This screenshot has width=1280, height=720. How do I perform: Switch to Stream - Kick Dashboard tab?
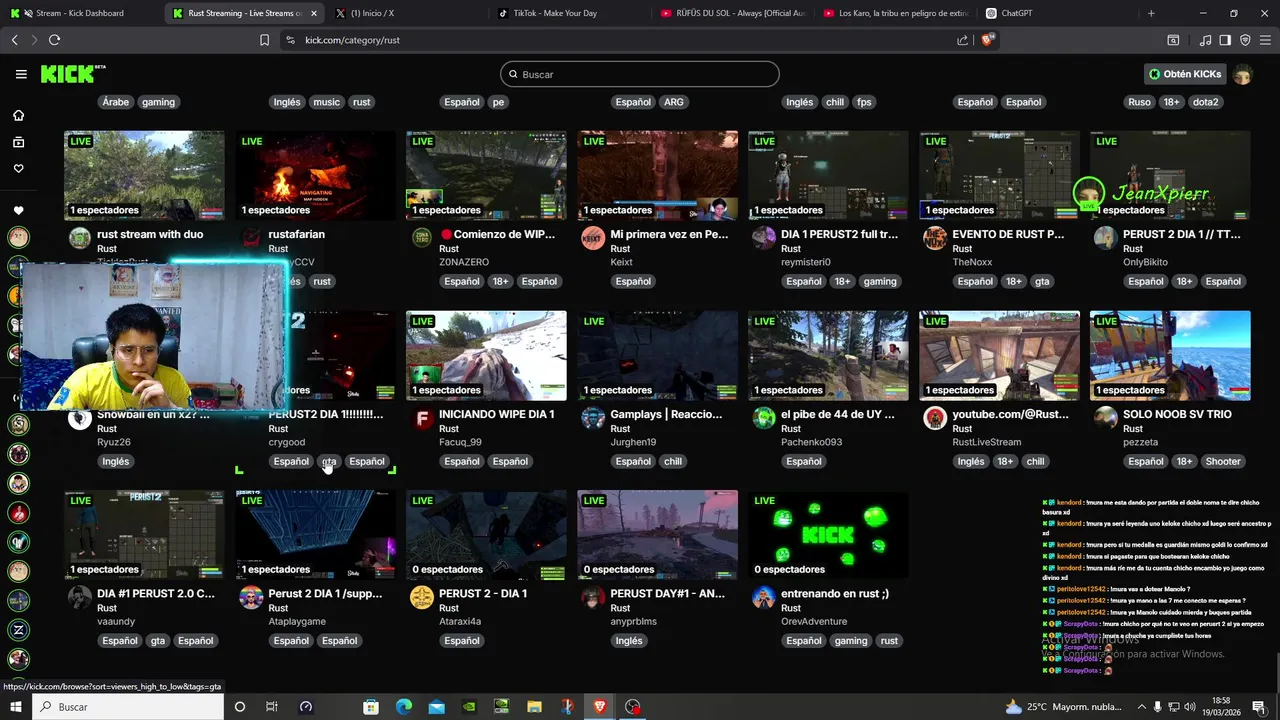(x=80, y=13)
